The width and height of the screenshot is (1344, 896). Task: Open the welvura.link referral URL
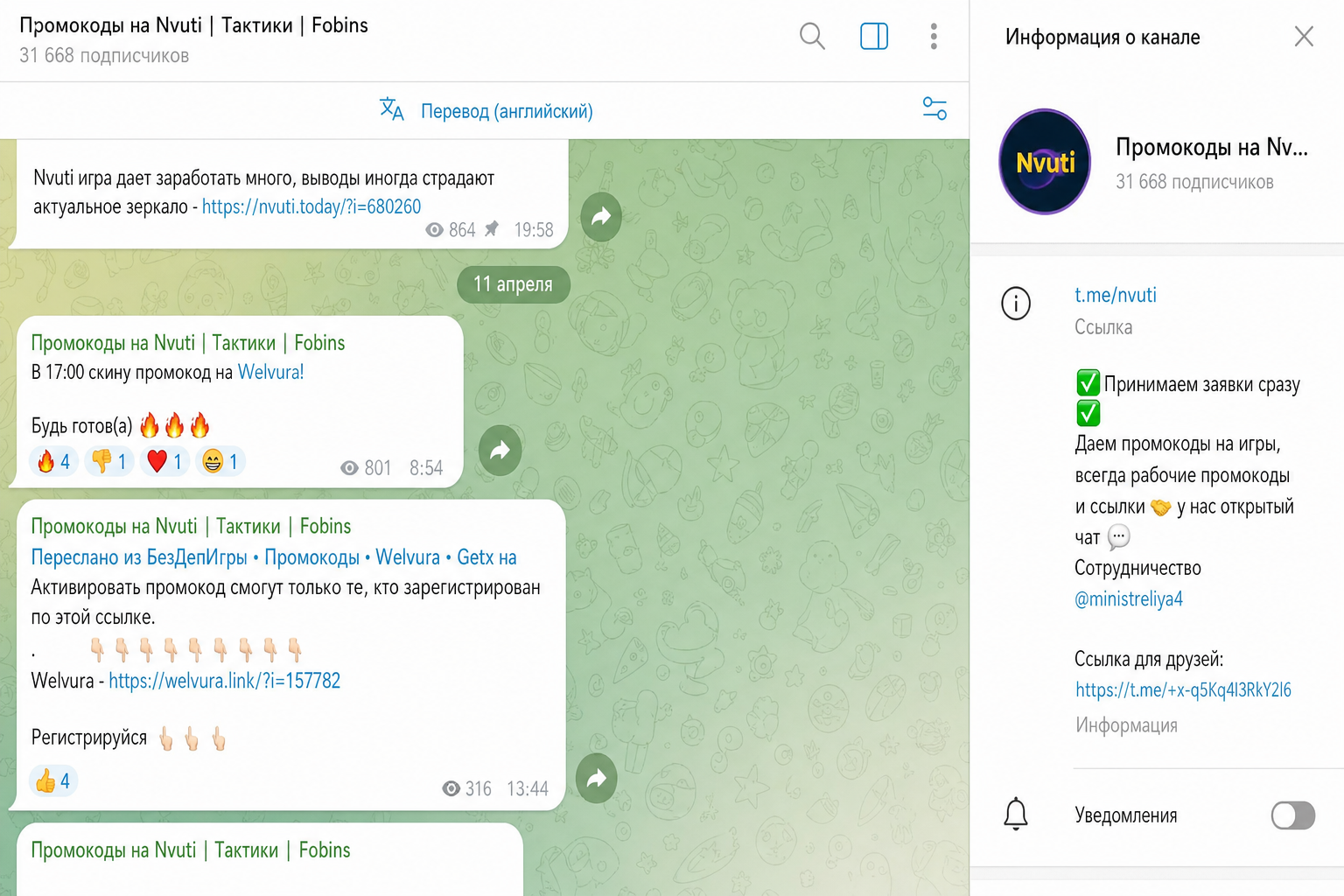tap(225, 681)
